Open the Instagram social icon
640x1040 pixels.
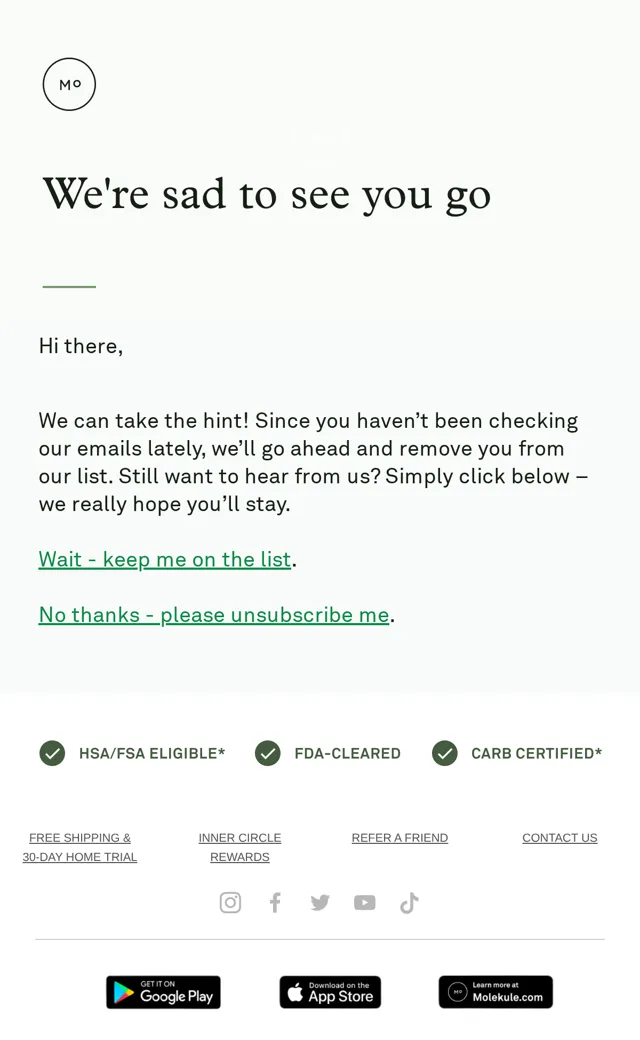[x=230, y=903]
